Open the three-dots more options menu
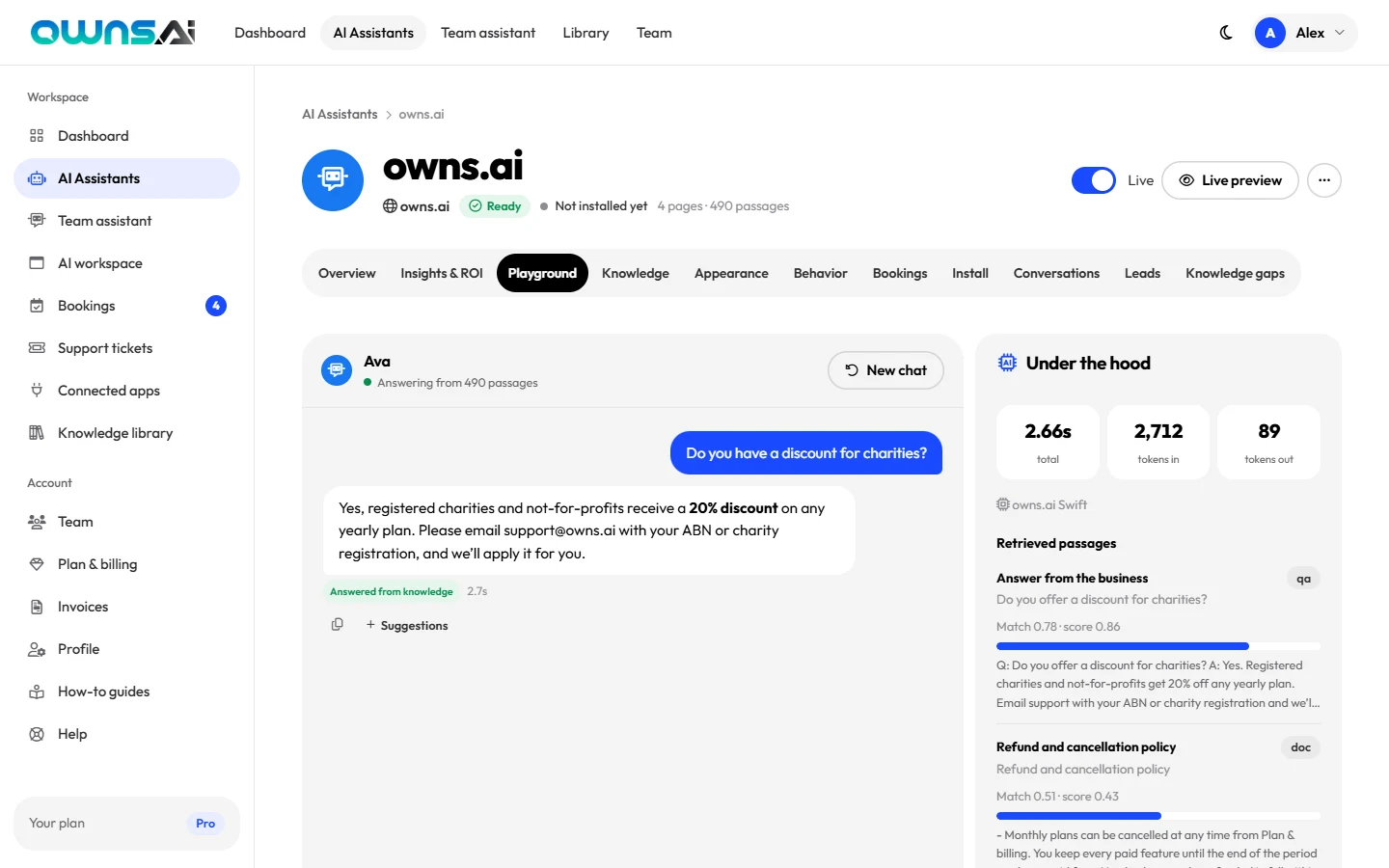Screen dimensions: 1389x868 coord(1324,180)
